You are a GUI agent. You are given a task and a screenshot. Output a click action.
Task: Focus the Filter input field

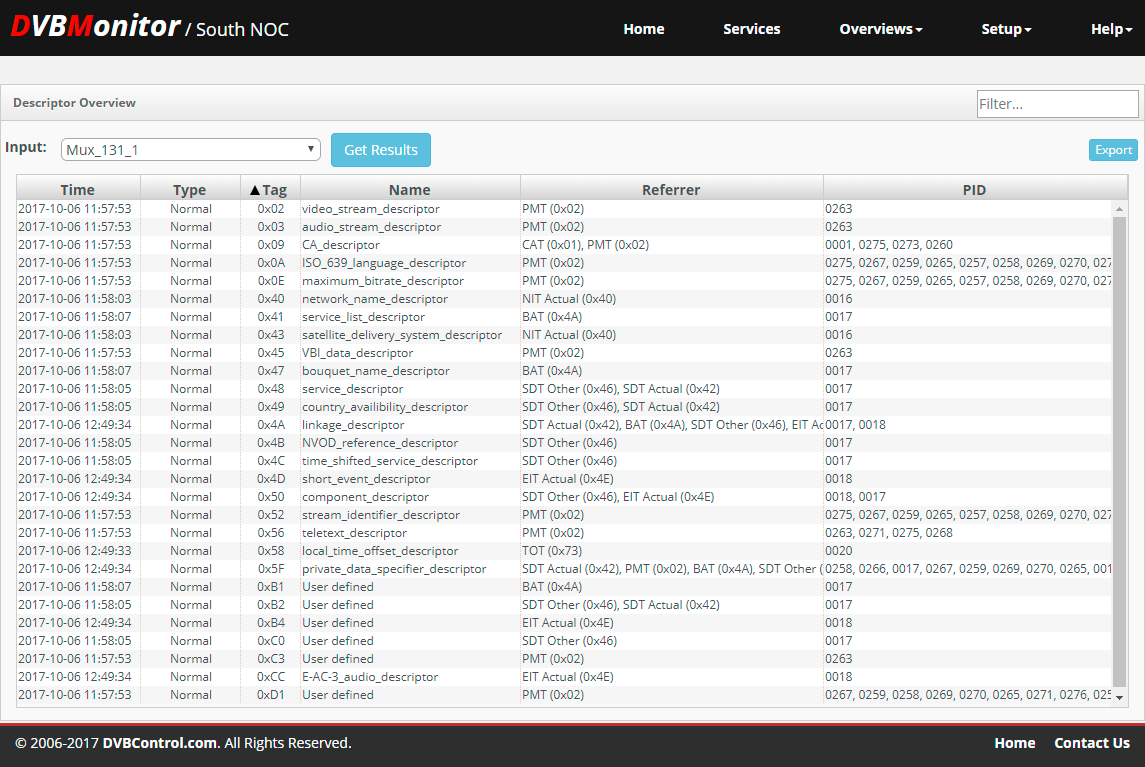click(x=1057, y=104)
